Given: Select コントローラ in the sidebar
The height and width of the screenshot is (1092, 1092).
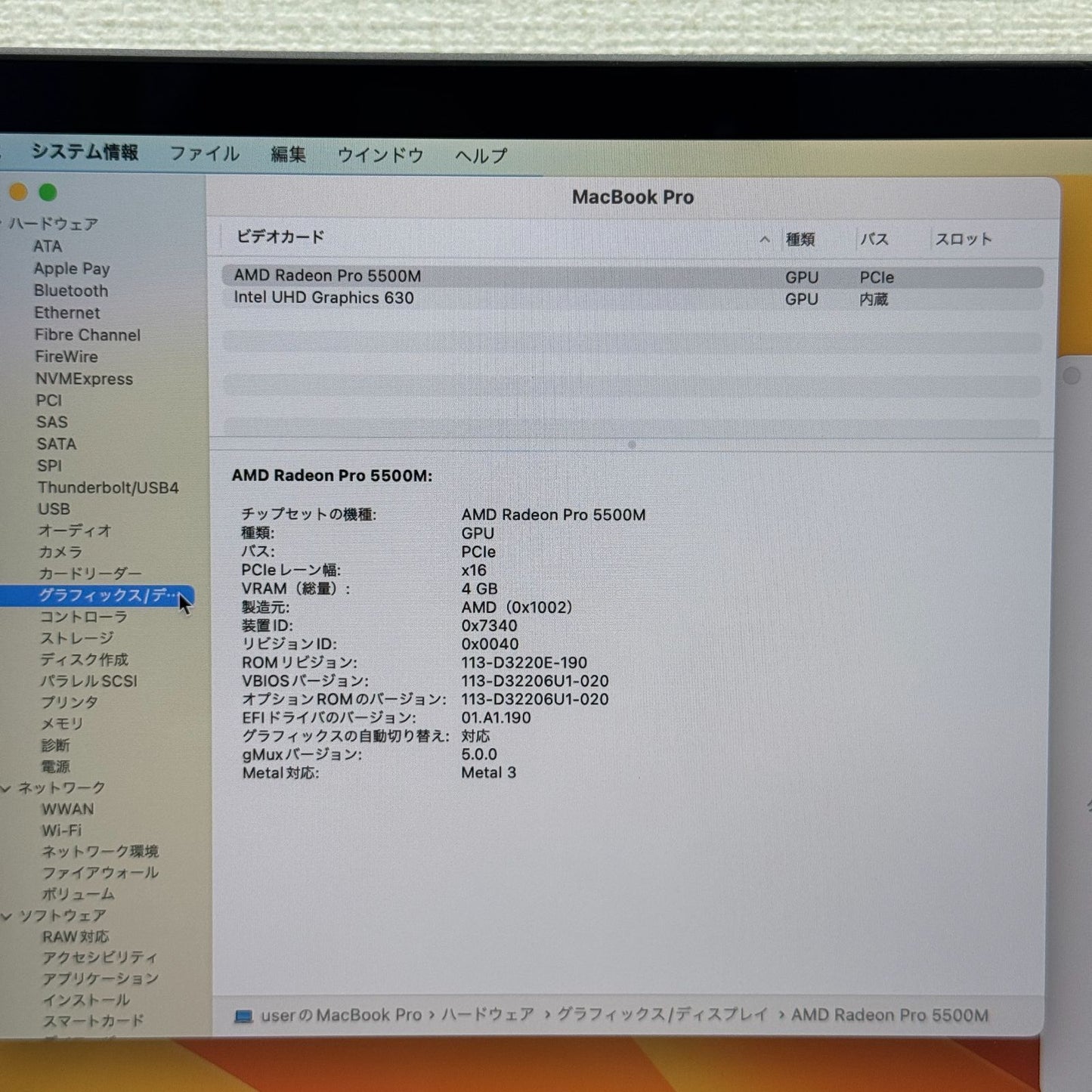Looking at the screenshot, I should click(83, 617).
